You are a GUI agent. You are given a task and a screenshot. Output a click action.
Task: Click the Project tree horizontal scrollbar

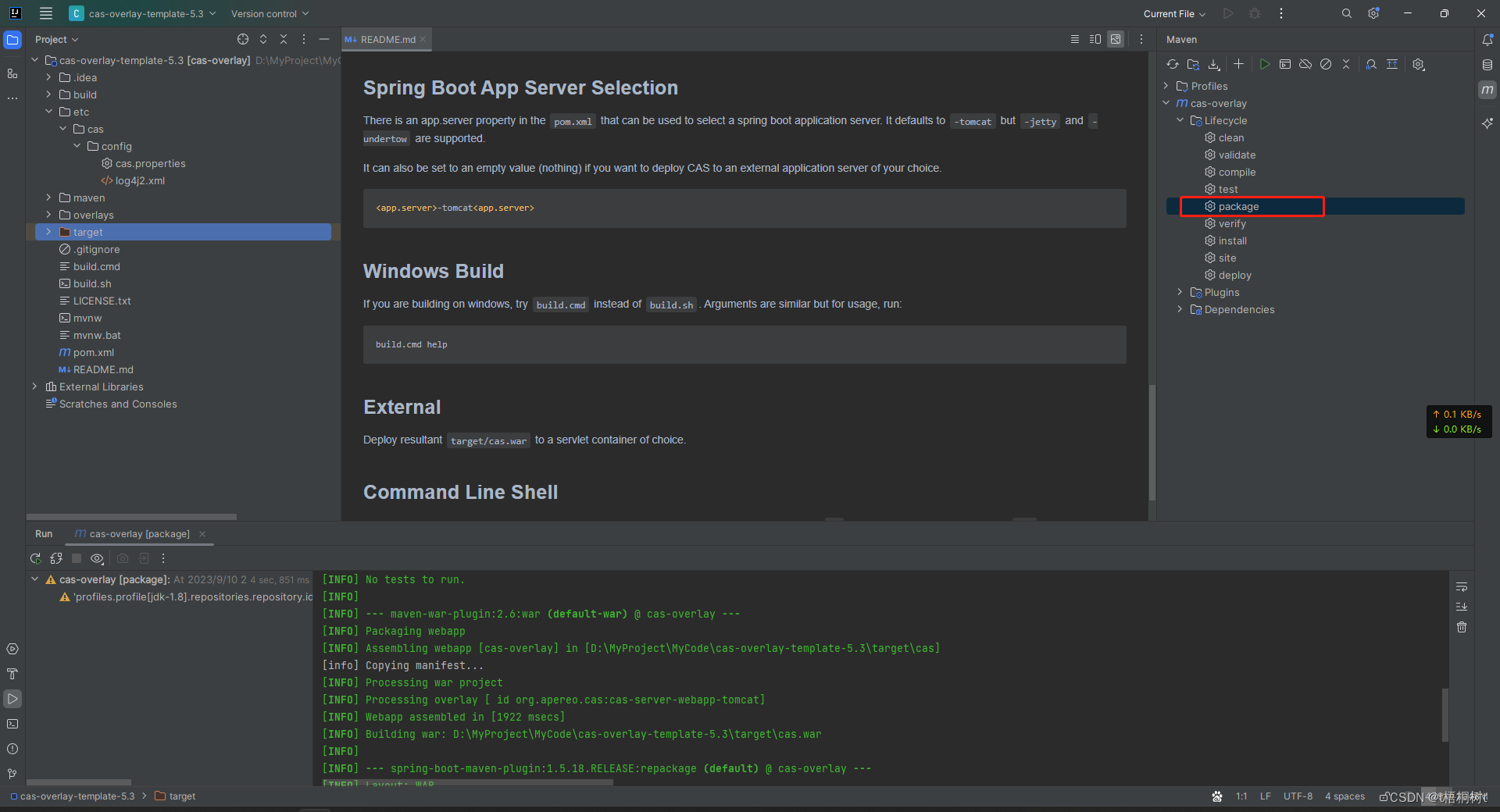click(131, 517)
